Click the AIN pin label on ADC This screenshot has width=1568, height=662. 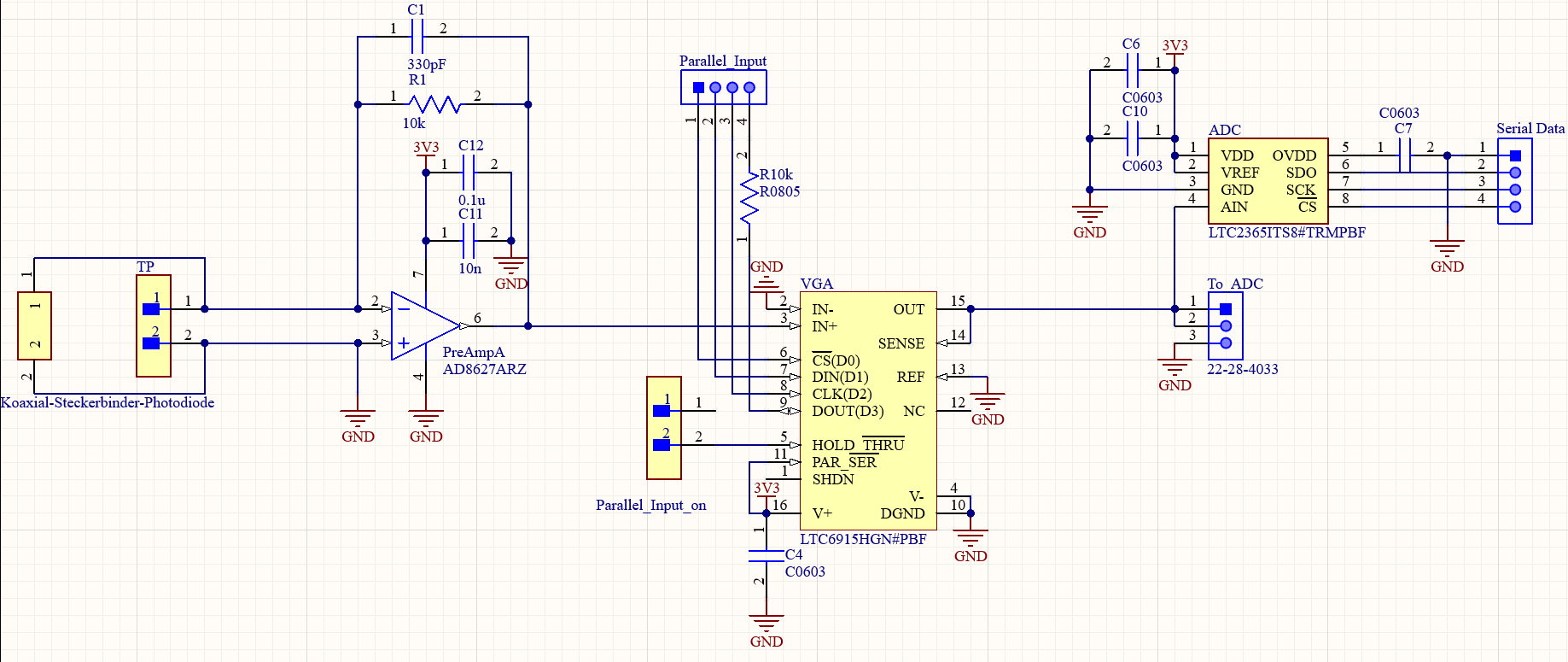(x=1233, y=207)
